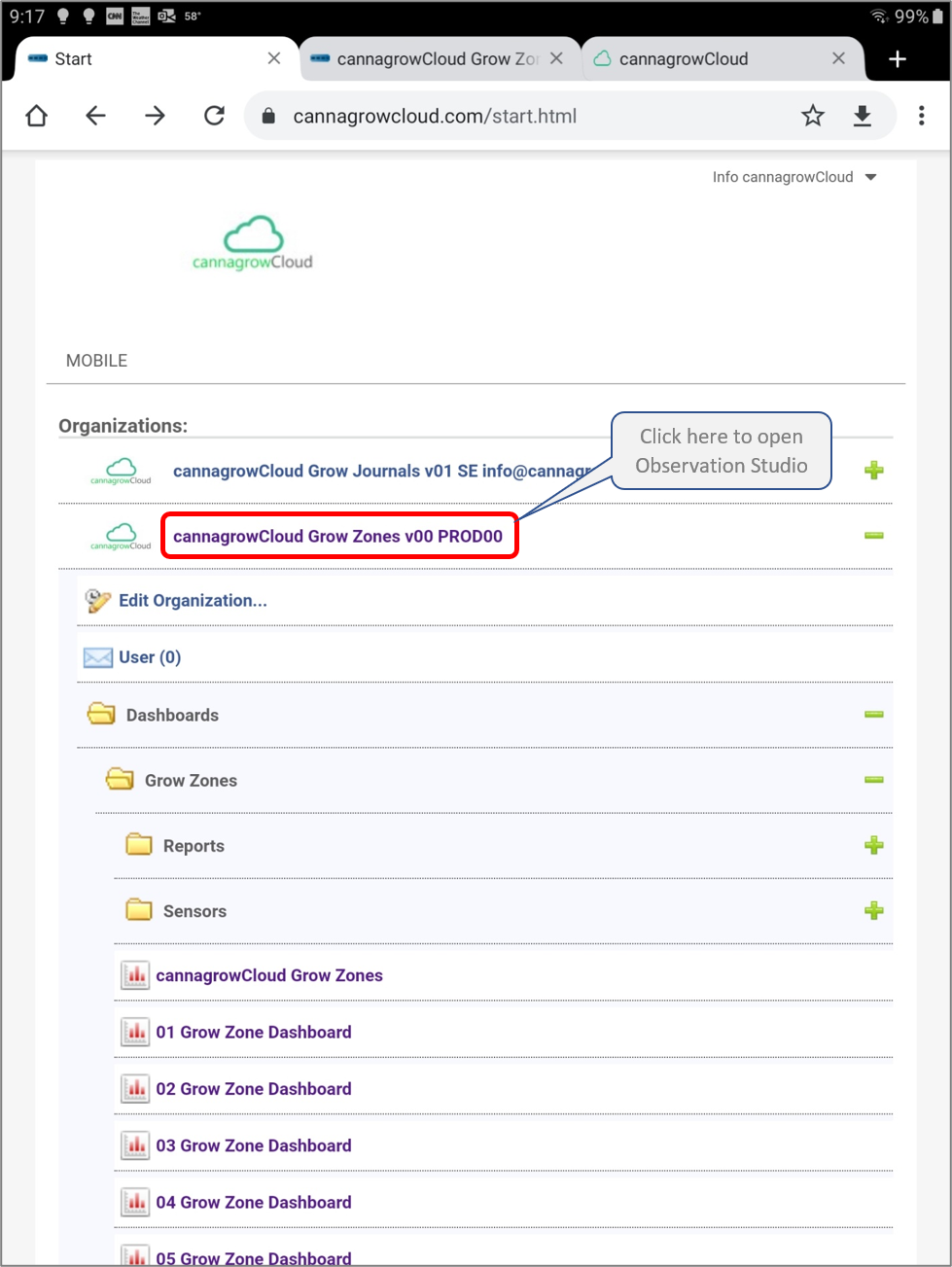
Task: Open cannagrowCloud Grow Zones v00 PROD00 link
Action: point(337,537)
